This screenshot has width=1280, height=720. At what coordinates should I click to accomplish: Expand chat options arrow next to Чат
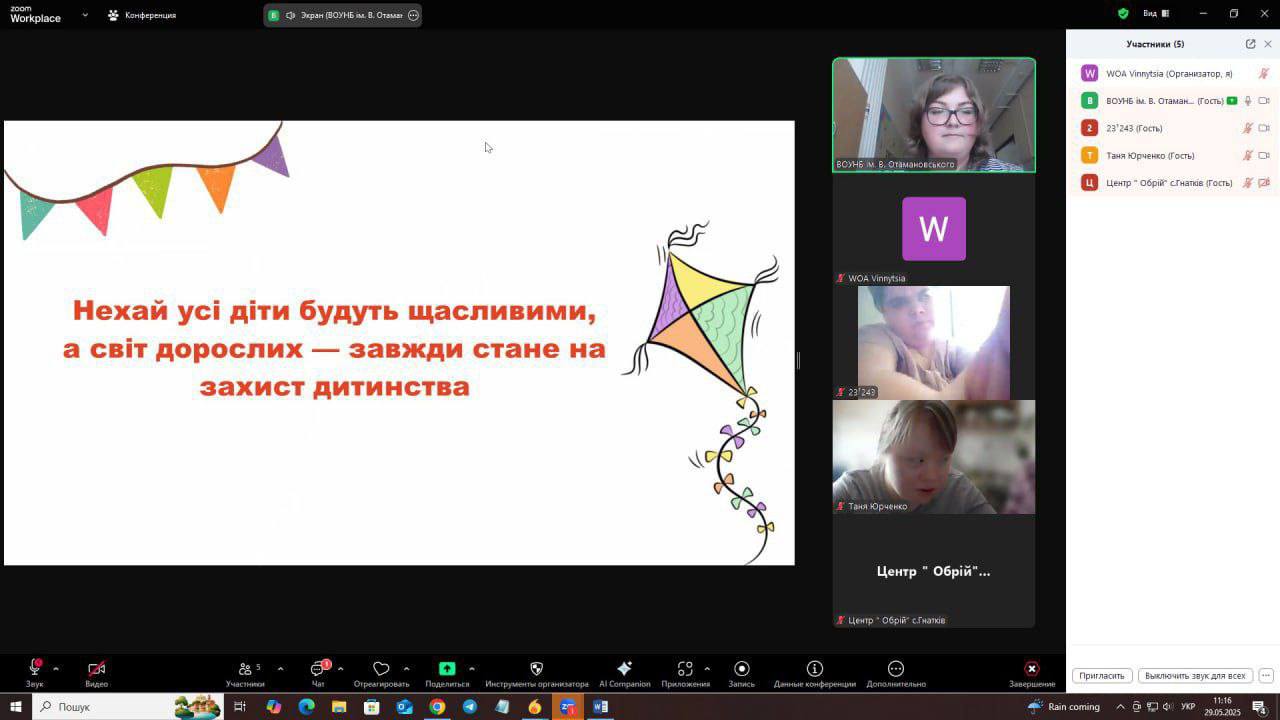click(x=340, y=668)
